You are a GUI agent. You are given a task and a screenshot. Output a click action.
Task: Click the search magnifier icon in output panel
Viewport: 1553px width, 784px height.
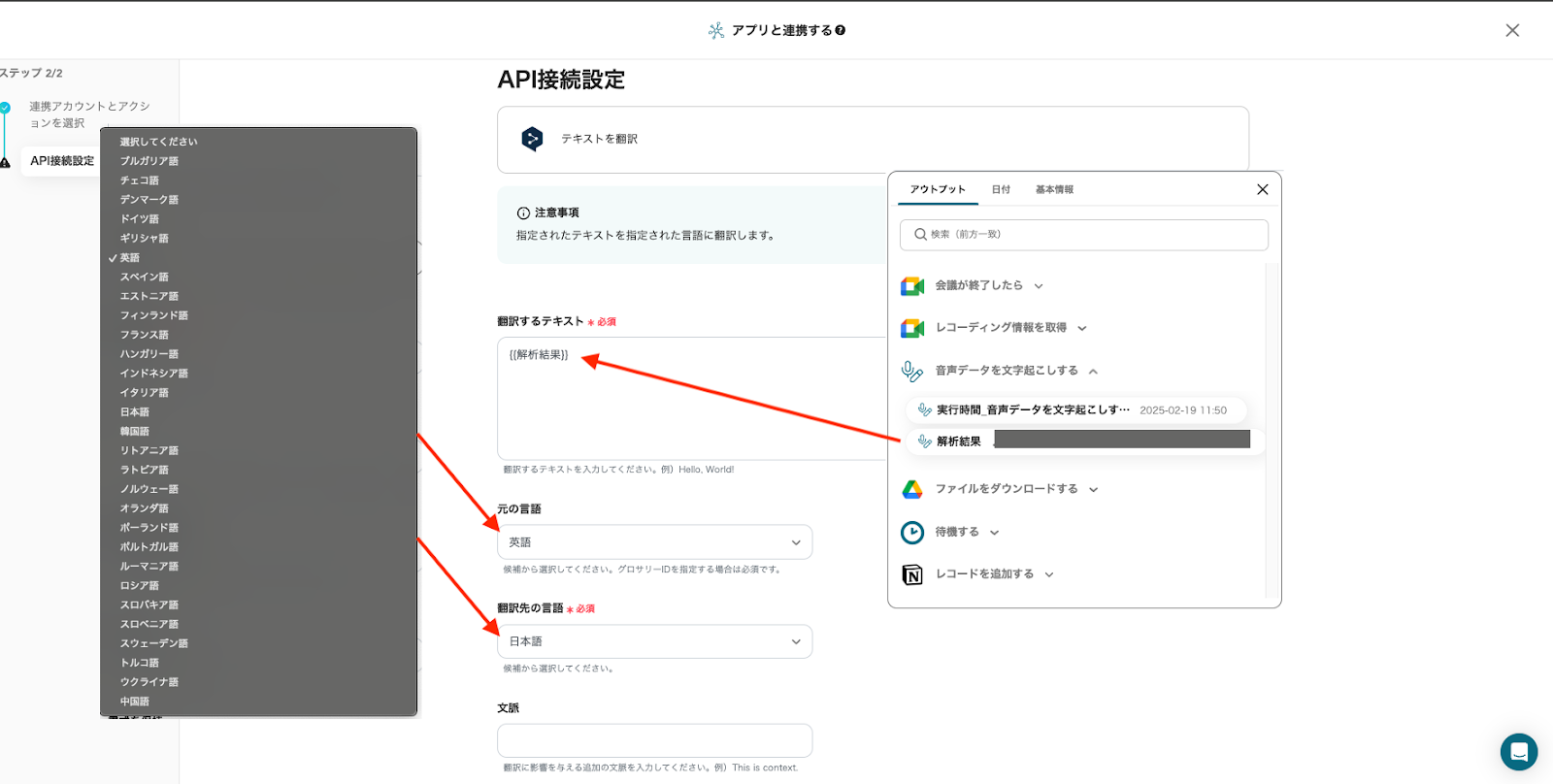pyautogui.click(x=920, y=234)
